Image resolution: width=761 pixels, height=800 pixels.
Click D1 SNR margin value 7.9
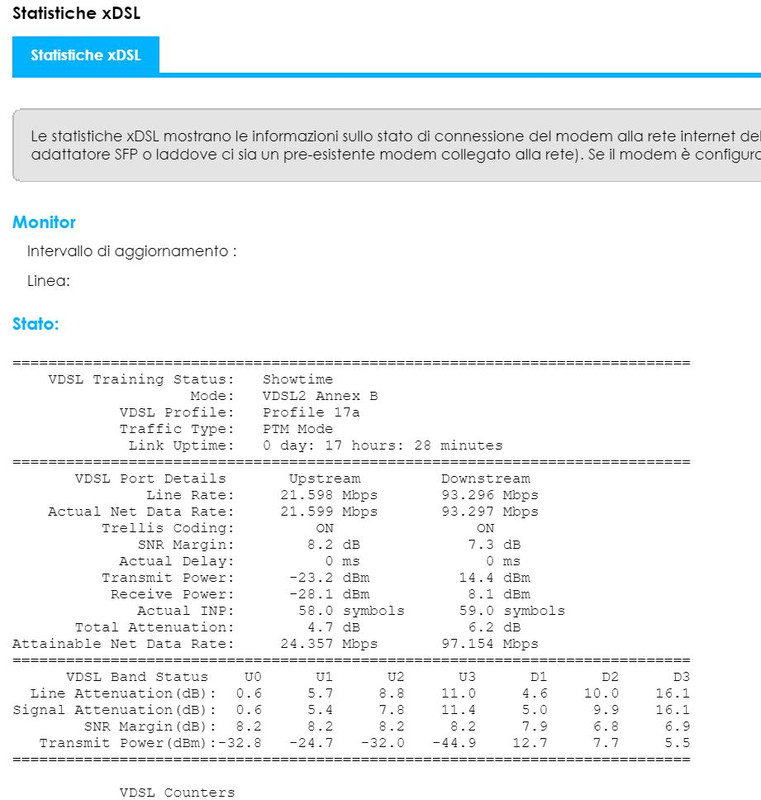[535, 726]
